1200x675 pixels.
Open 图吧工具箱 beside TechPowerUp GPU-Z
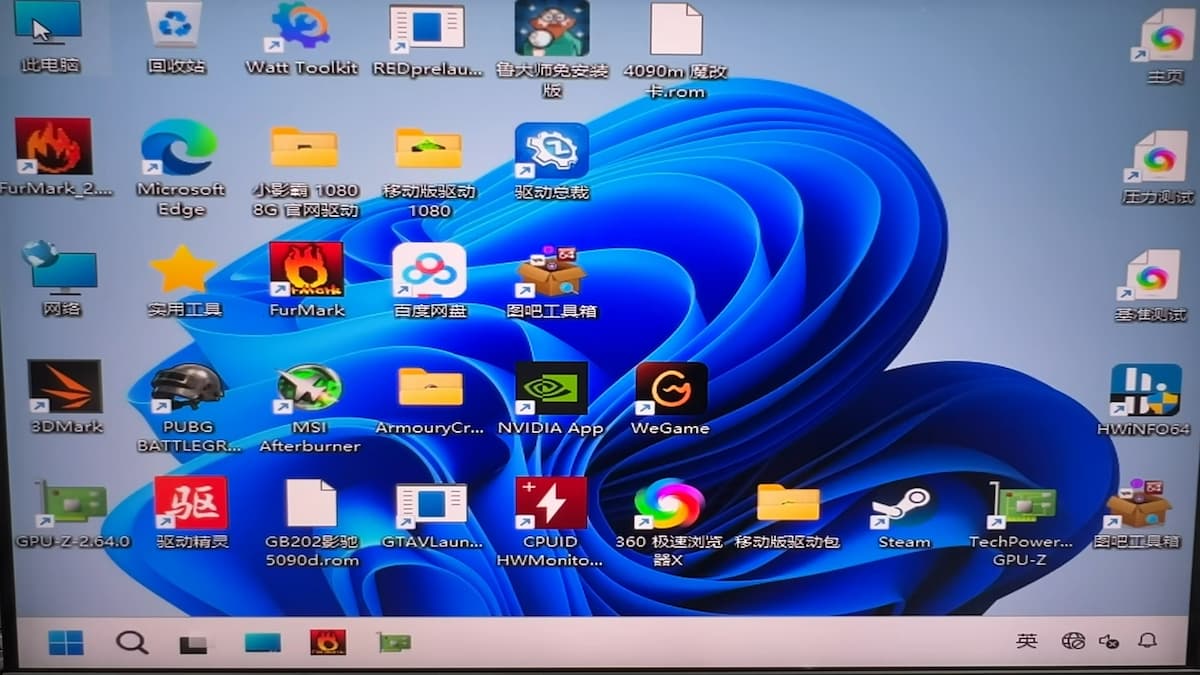pyautogui.click(x=1136, y=513)
